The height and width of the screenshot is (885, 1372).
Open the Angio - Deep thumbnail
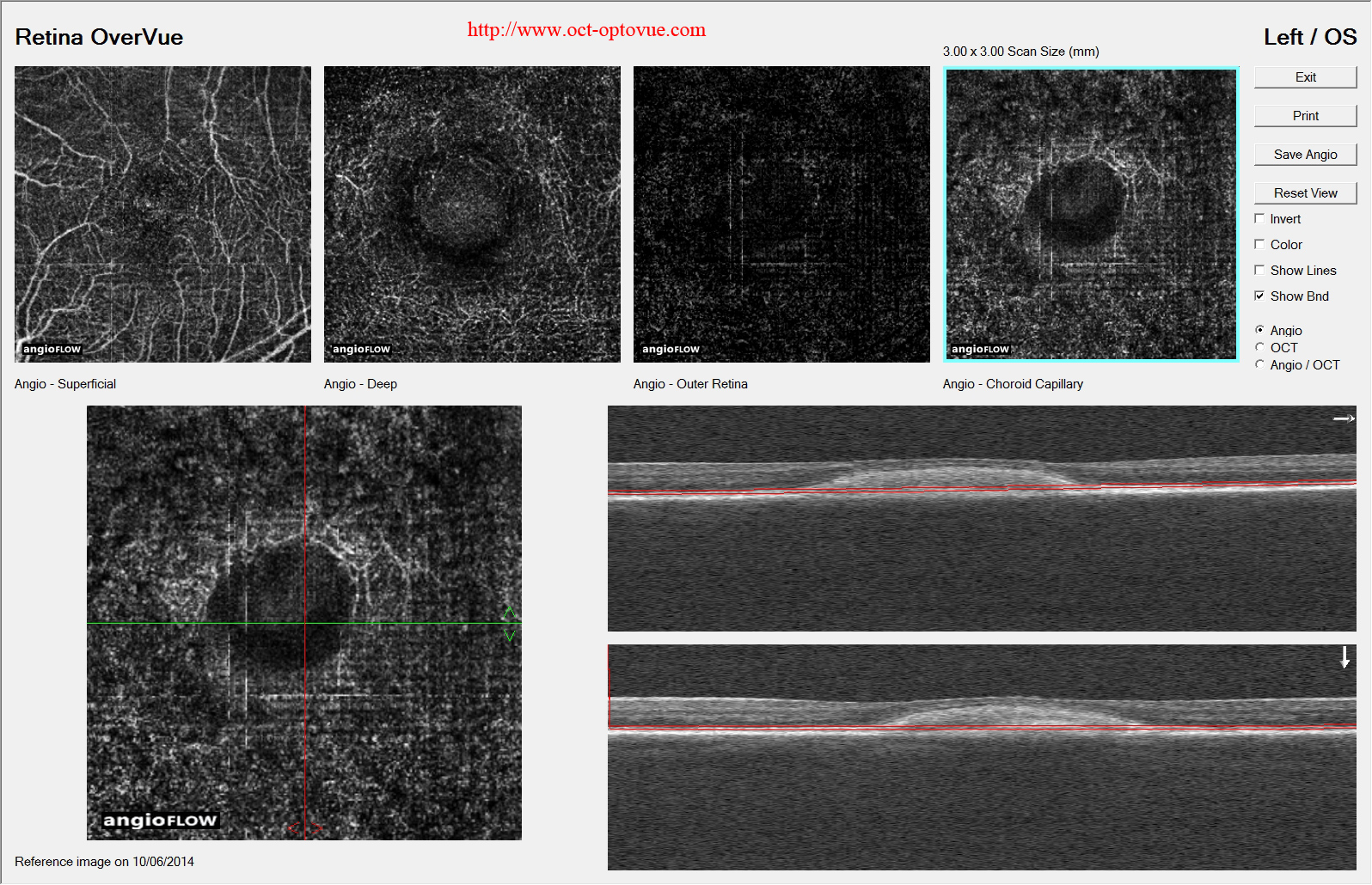click(472, 214)
